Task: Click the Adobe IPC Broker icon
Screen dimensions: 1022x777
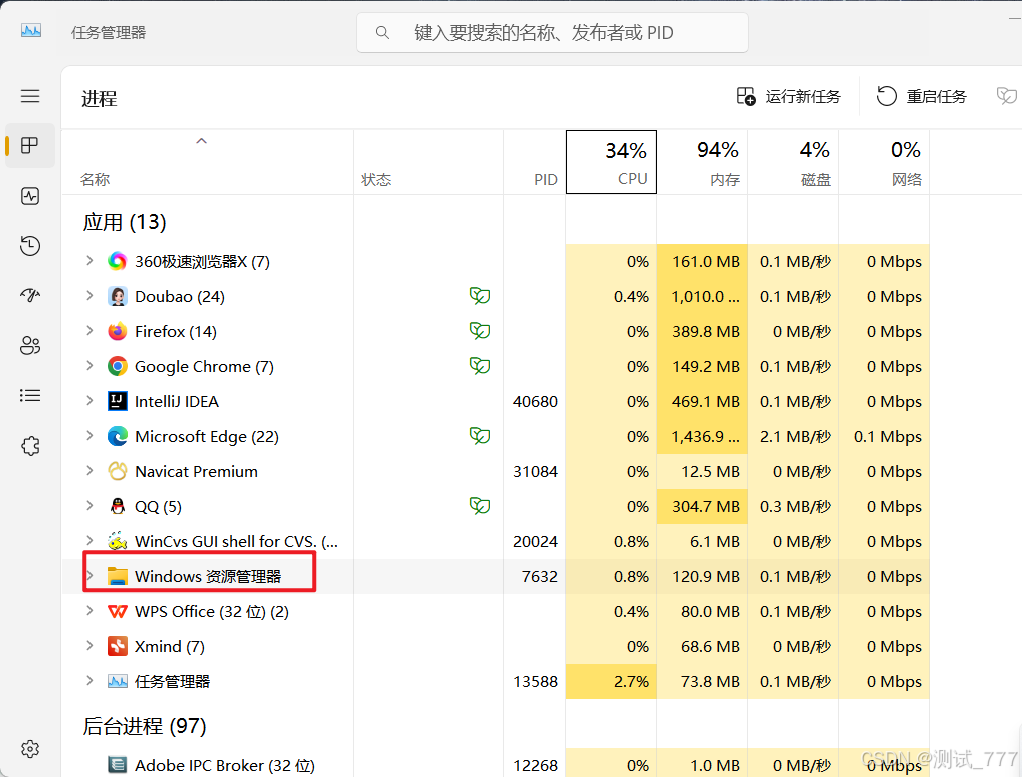Action: (x=117, y=765)
